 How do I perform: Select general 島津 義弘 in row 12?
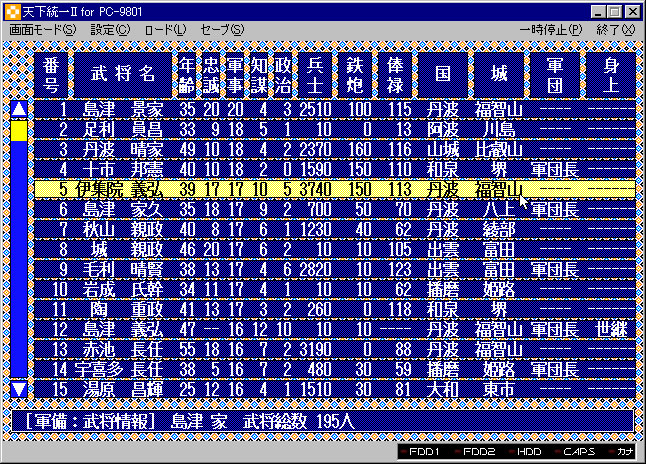335,329
